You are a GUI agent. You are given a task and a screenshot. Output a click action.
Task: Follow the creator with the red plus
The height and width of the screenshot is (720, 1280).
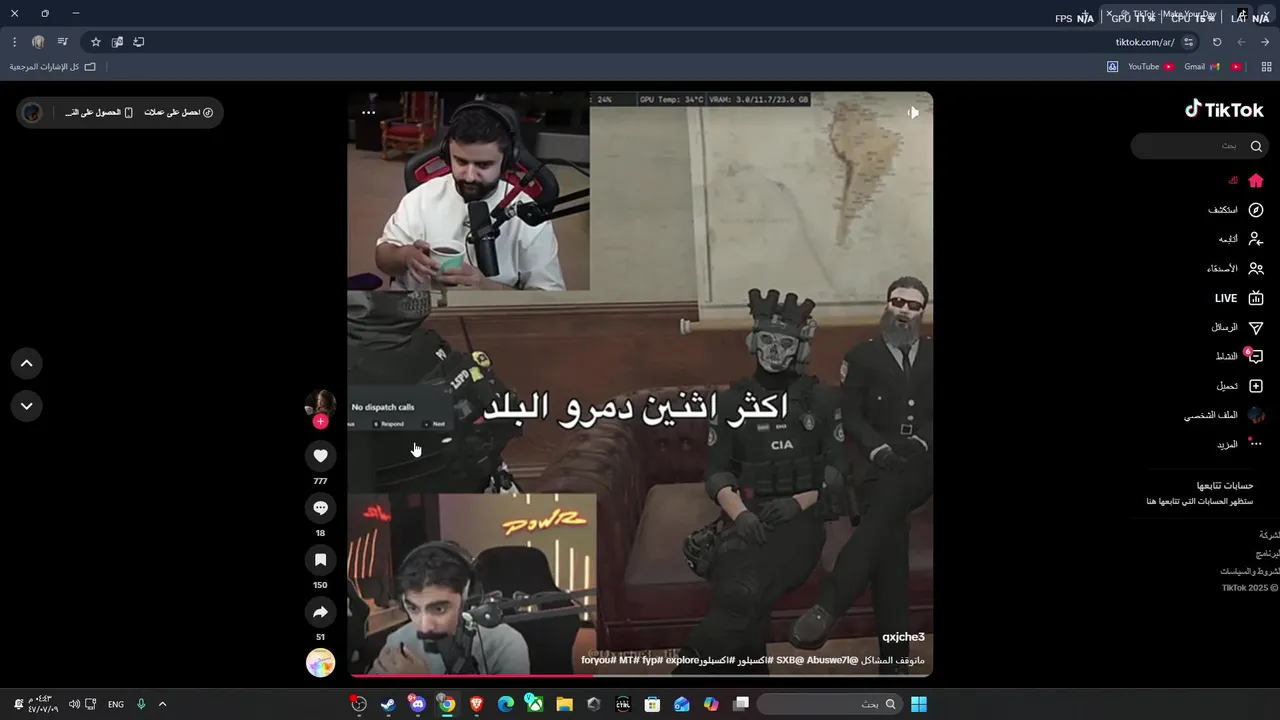(x=320, y=421)
